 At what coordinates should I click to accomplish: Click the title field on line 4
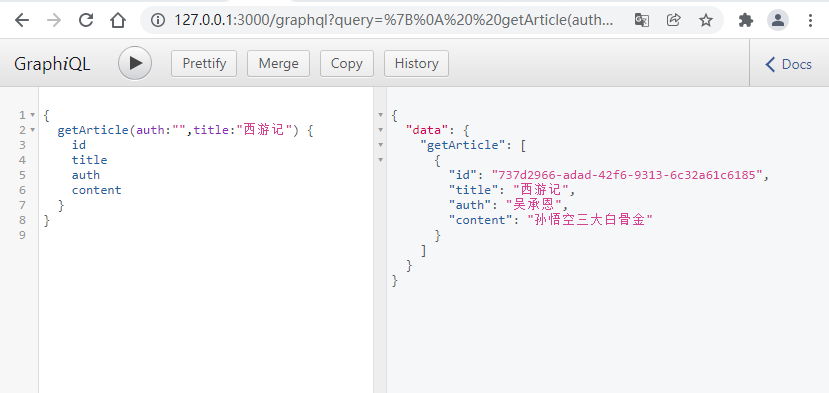click(89, 160)
